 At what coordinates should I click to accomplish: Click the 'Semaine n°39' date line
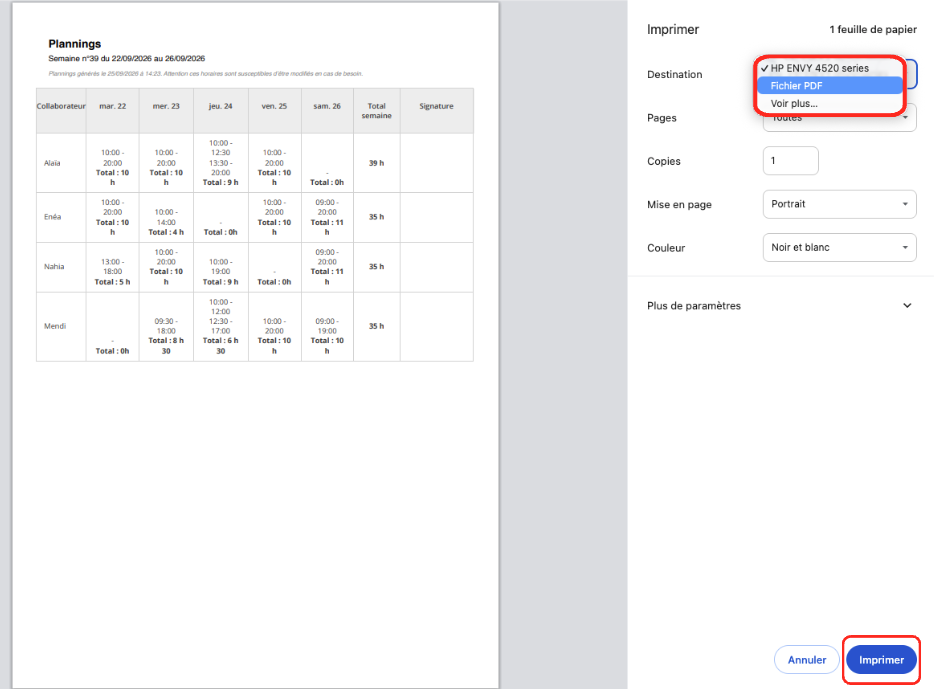point(127,59)
